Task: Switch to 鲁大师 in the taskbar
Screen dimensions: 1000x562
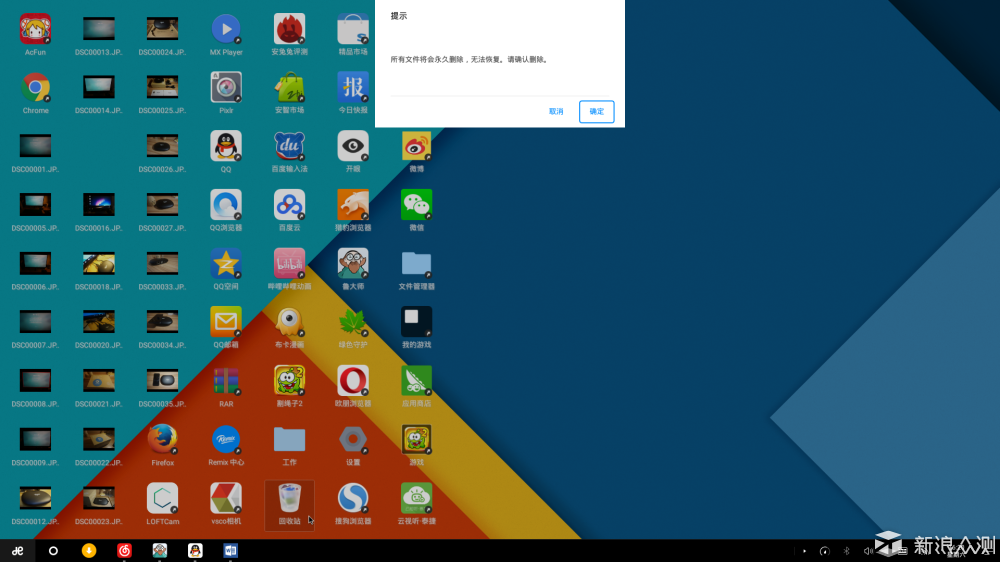Action: point(159,551)
